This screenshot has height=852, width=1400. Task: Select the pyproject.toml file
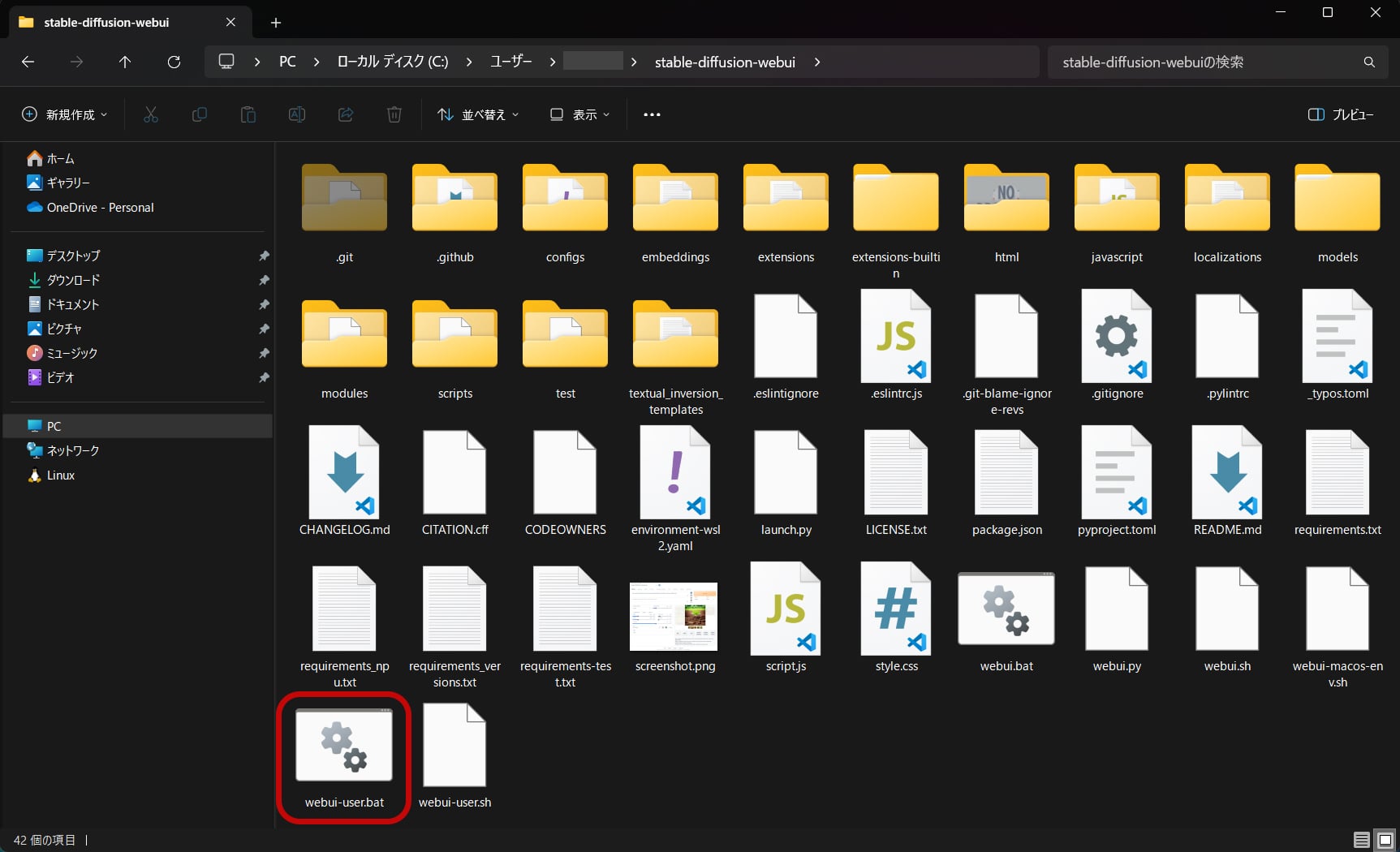pyautogui.click(x=1117, y=481)
